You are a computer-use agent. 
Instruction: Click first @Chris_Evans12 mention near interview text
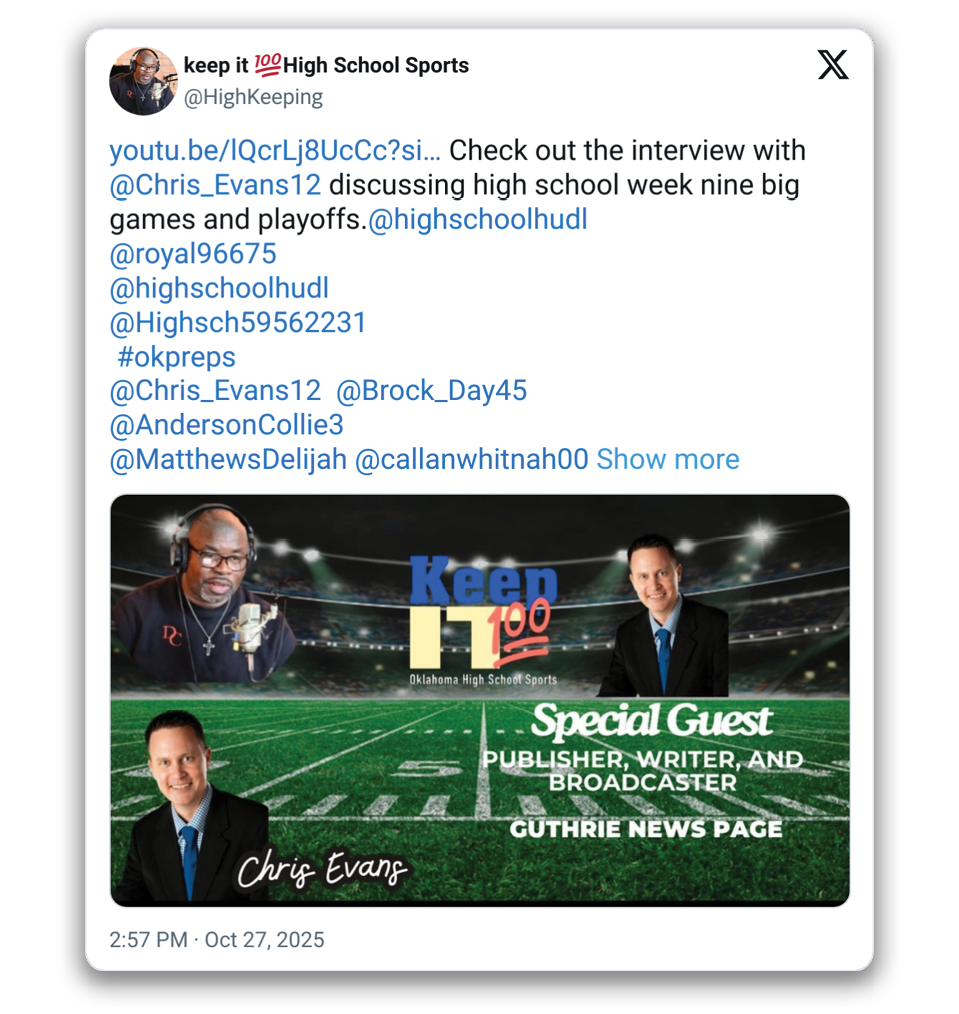coord(215,185)
